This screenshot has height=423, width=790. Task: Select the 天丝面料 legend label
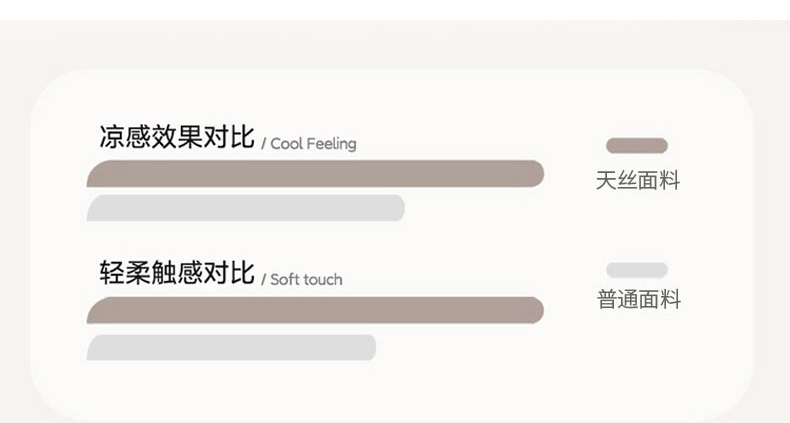click(637, 181)
